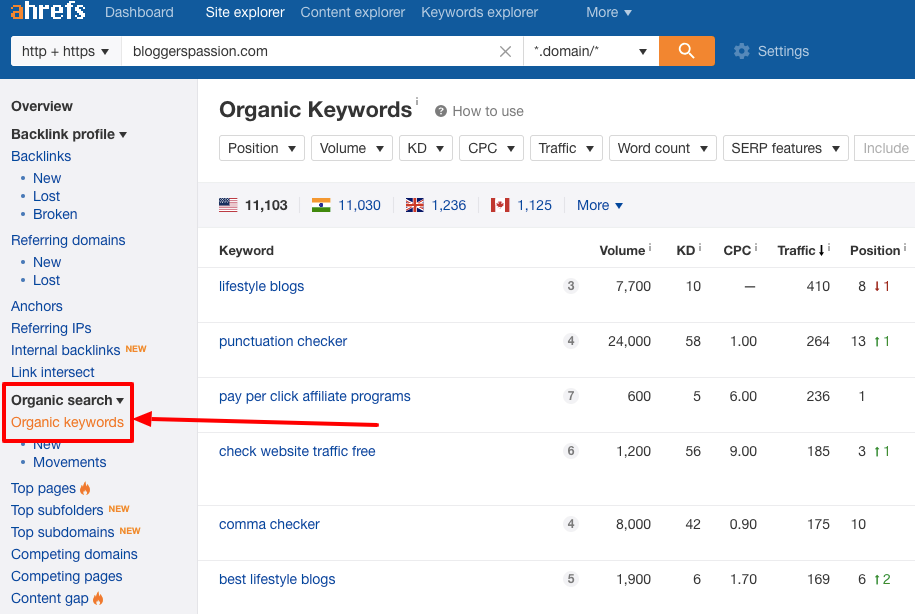This screenshot has width=915, height=614.
Task: Select the India flag count 11,030
Action: [x=346, y=205]
